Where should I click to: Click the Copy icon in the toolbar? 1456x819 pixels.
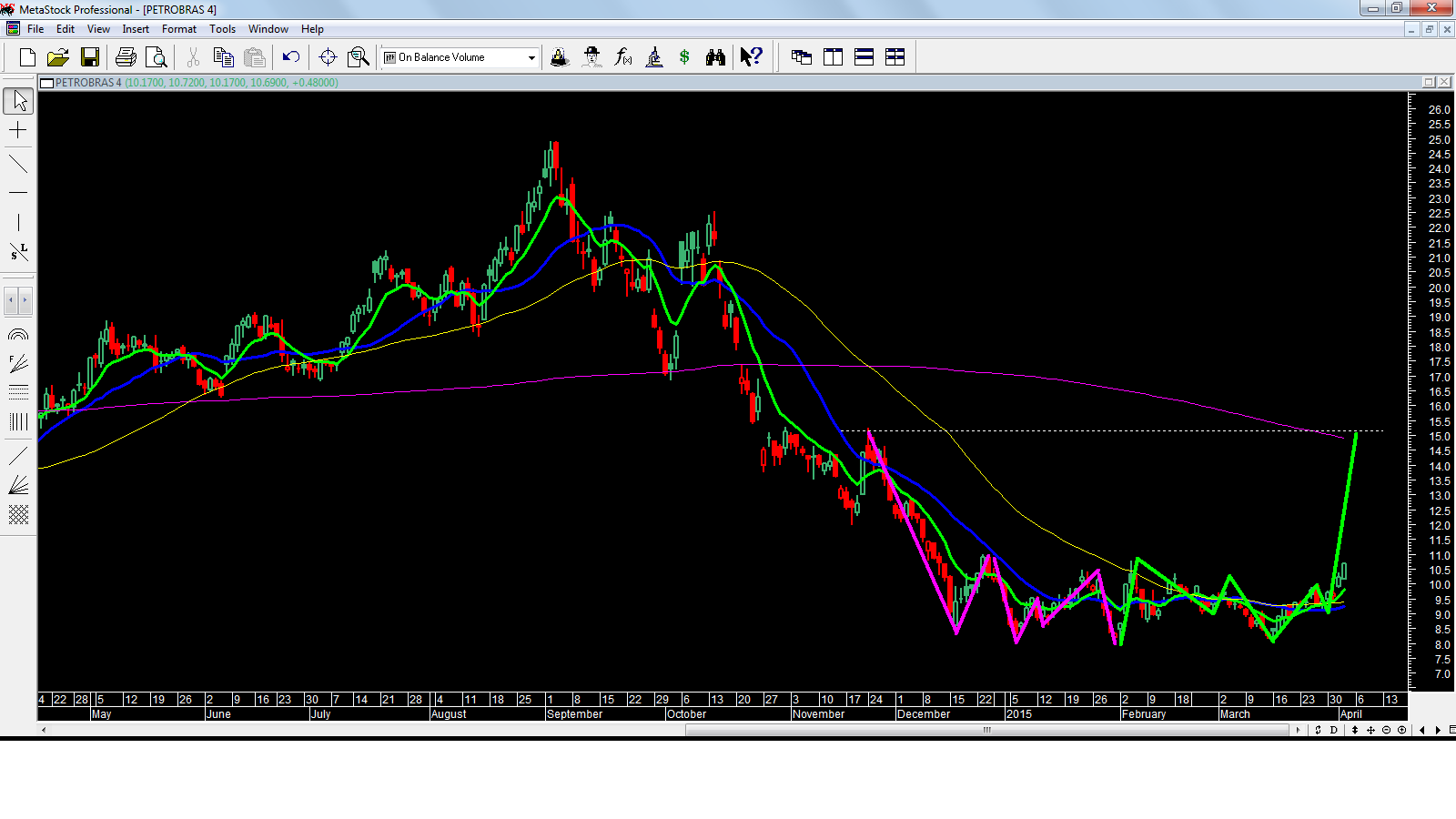click(x=223, y=57)
